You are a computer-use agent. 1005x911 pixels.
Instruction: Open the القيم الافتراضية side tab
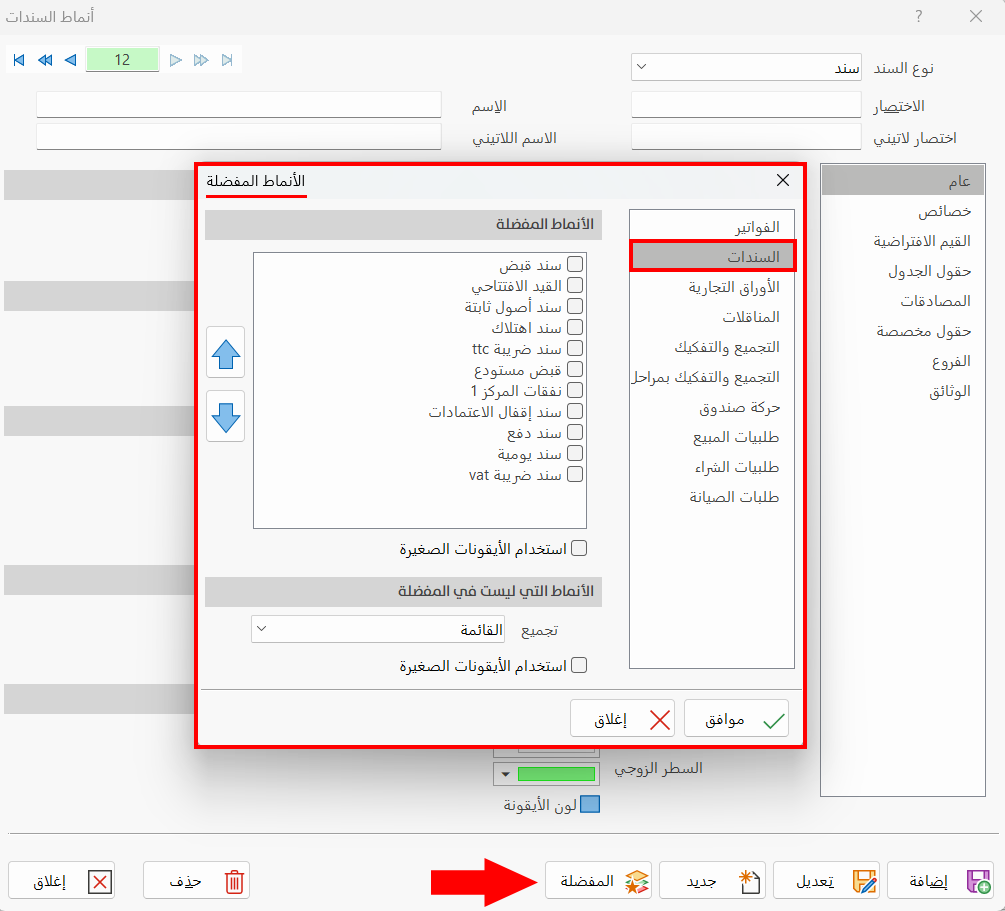pos(903,241)
